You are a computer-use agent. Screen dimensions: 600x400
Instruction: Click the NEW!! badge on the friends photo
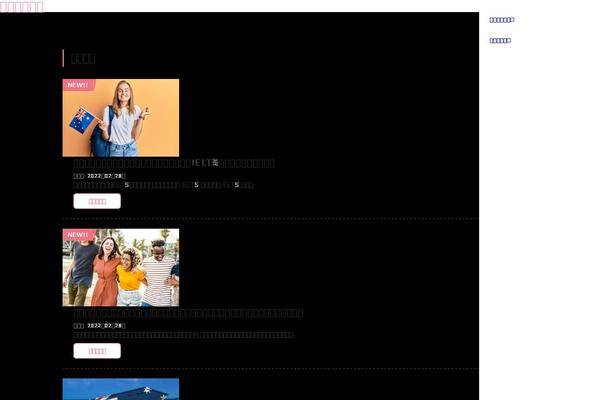pos(78,235)
